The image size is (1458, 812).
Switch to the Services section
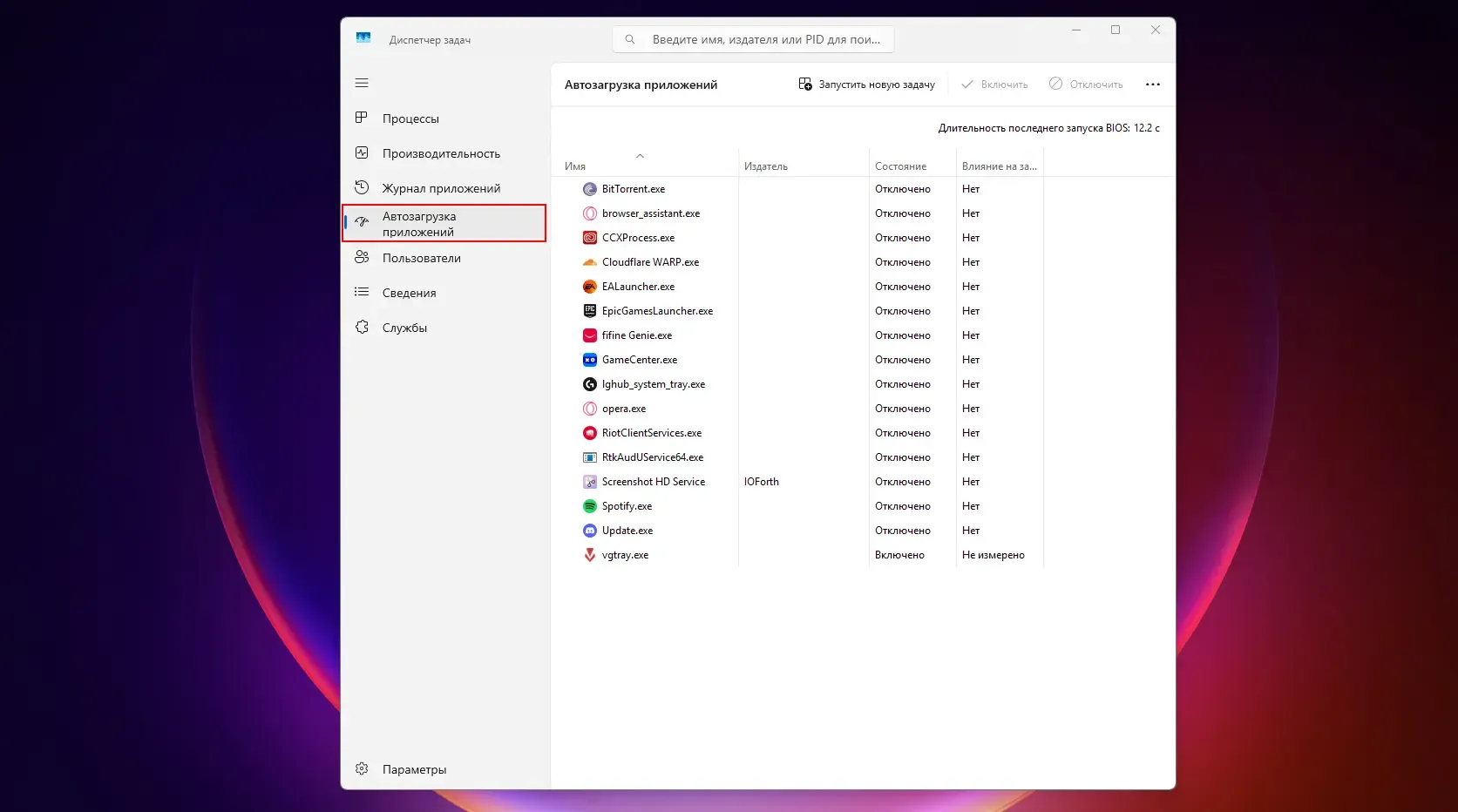(404, 328)
